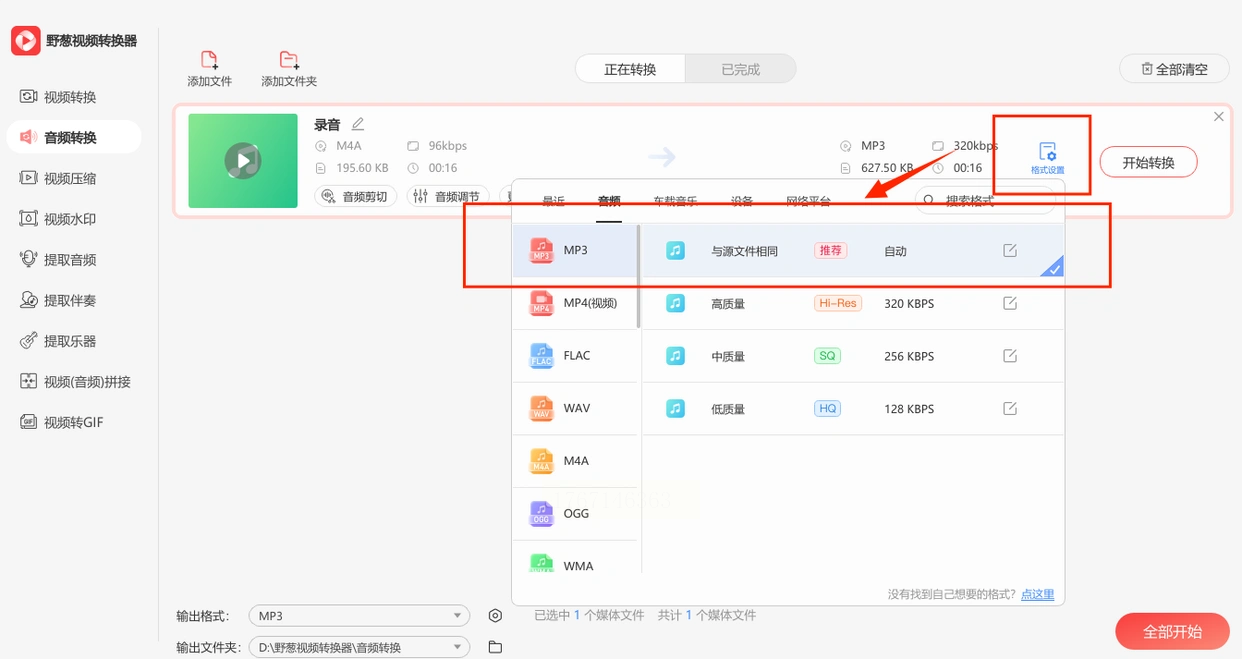Click the 添加文件夹 add folder icon

(x=289, y=60)
